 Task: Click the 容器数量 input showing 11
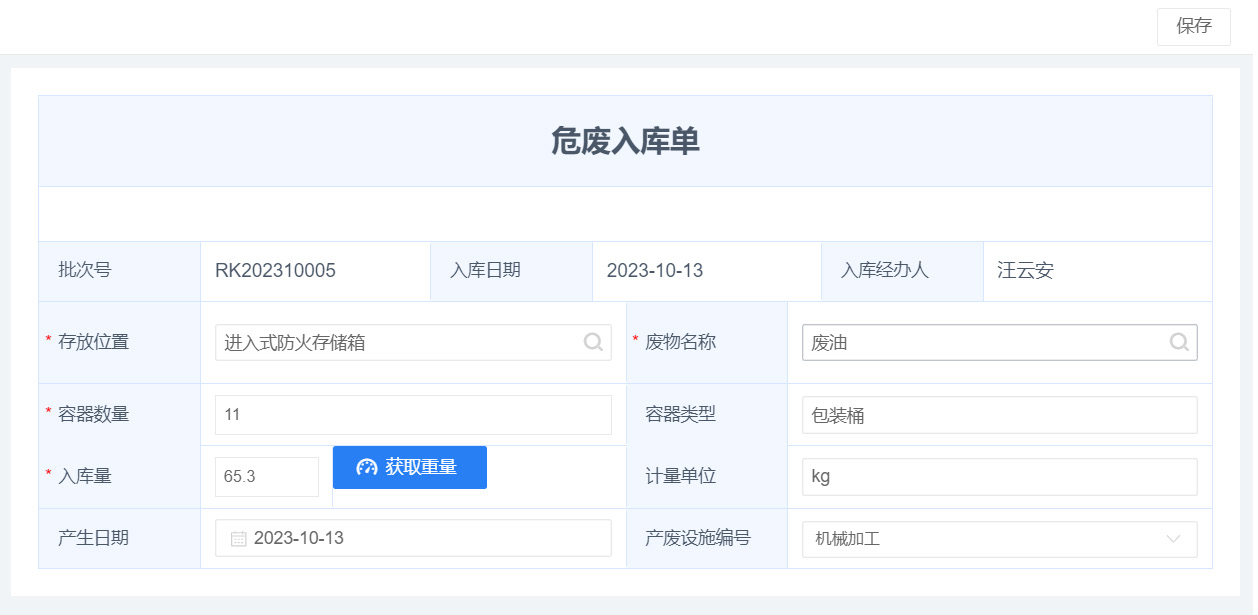tap(412, 414)
